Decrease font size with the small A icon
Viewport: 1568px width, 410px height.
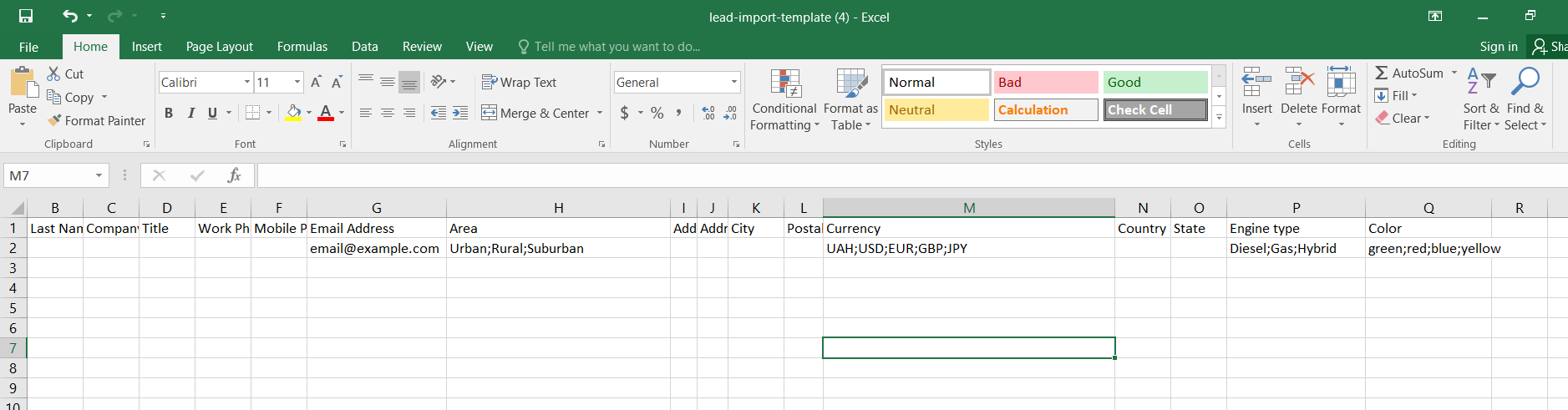click(337, 82)
